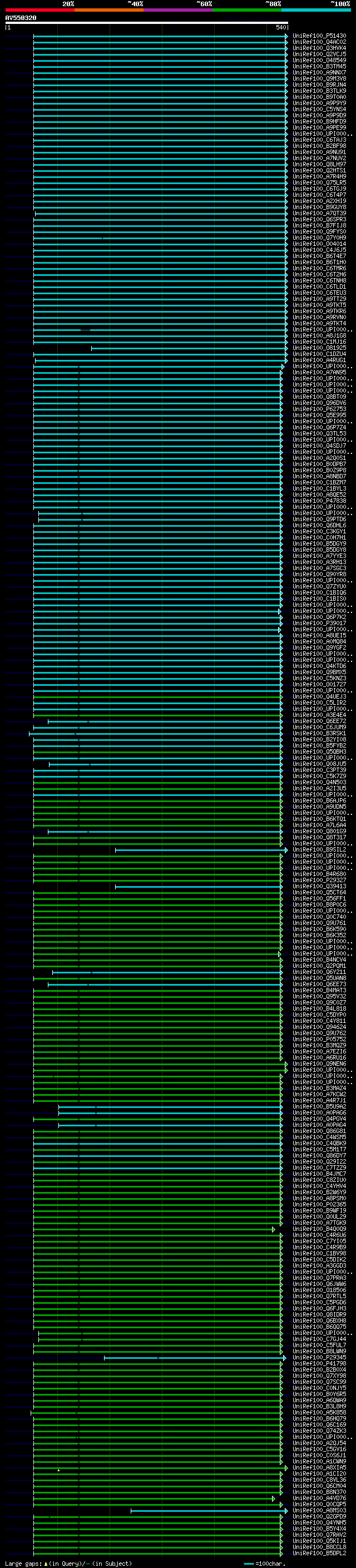
Task: Click UniRef100_C3KGY1 entry
Action: point(319,531)
